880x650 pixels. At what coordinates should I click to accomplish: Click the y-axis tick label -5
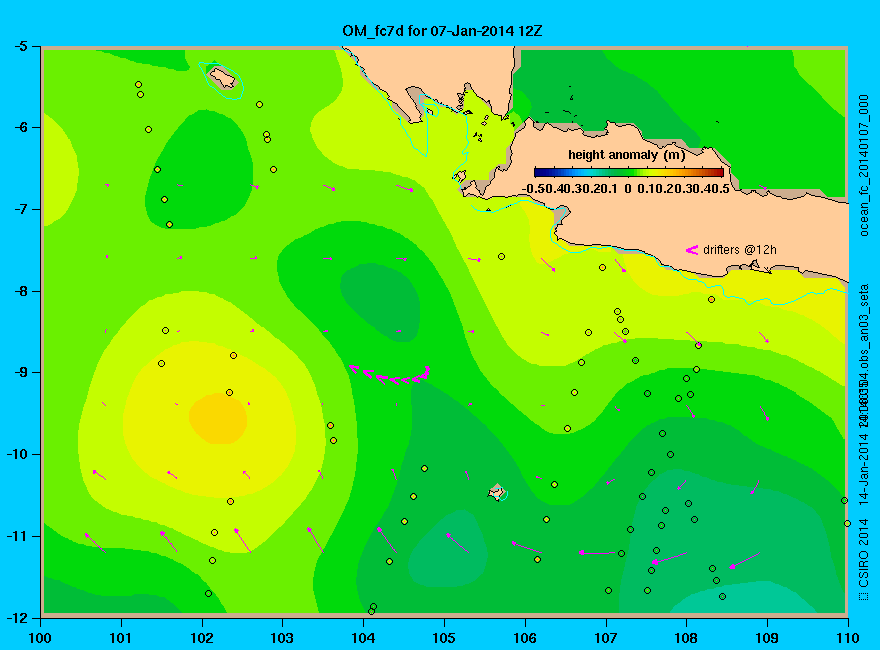pos(20,46)
